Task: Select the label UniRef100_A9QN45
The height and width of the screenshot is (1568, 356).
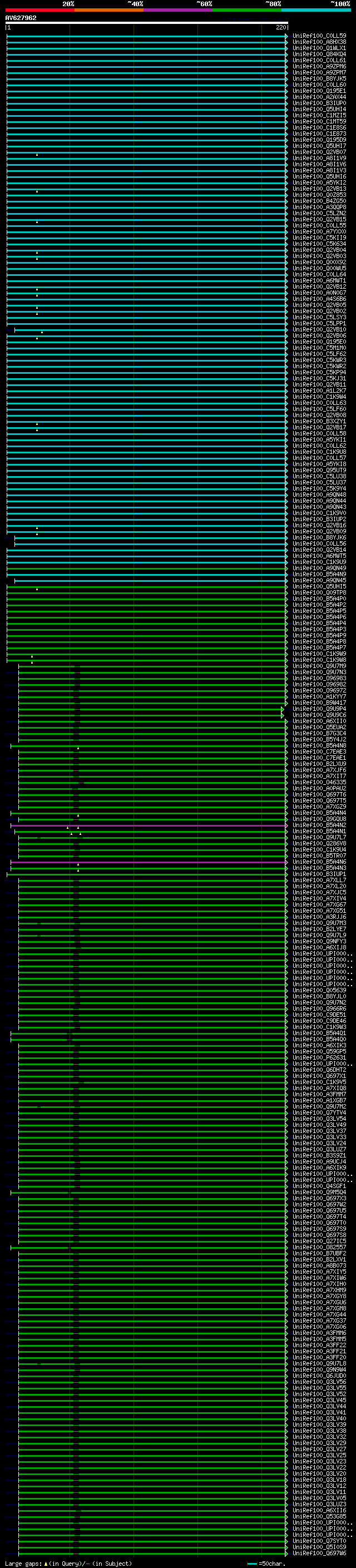Action: click(319, 581)
